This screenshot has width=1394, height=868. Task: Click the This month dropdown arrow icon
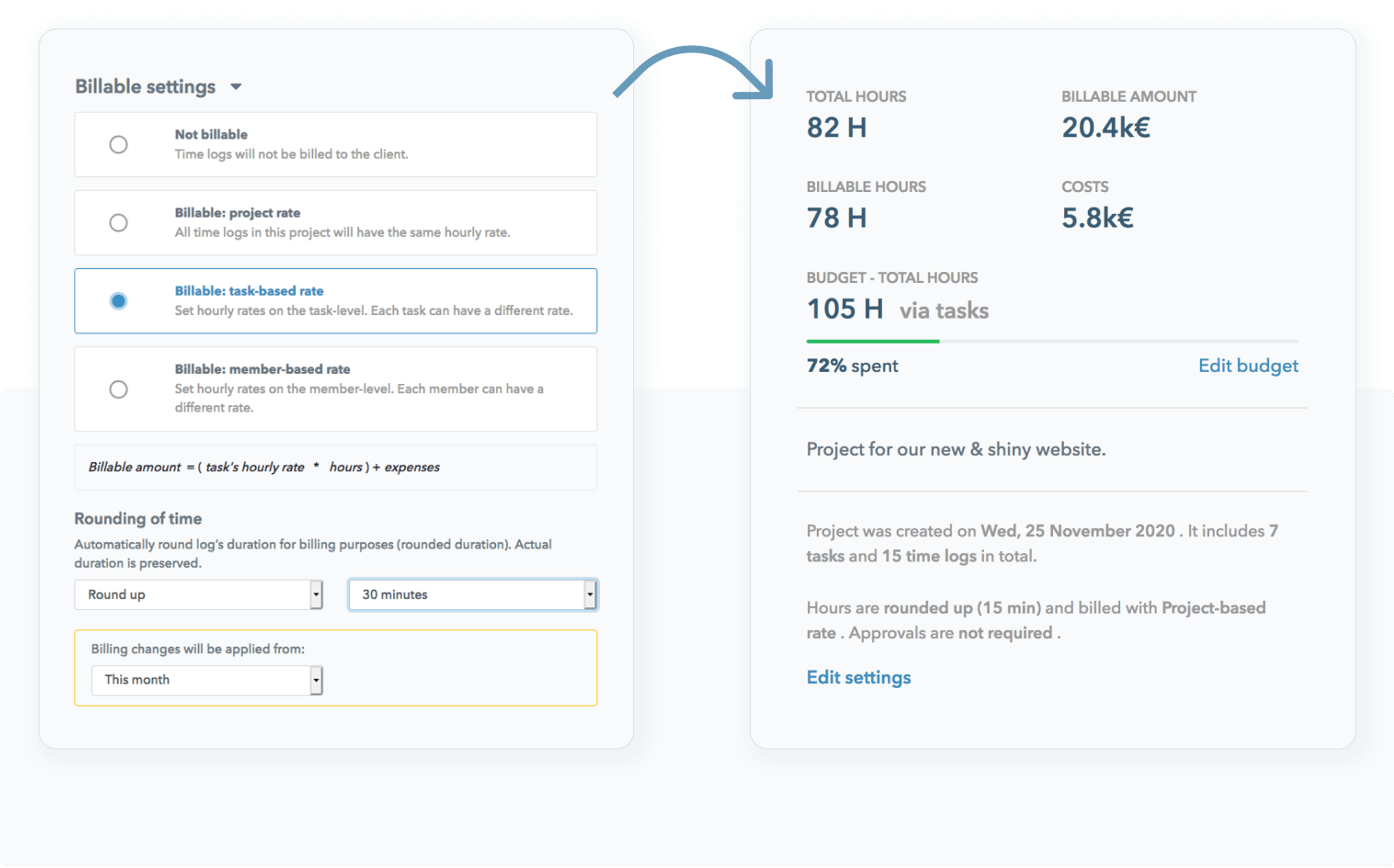[x=316, y=680]
